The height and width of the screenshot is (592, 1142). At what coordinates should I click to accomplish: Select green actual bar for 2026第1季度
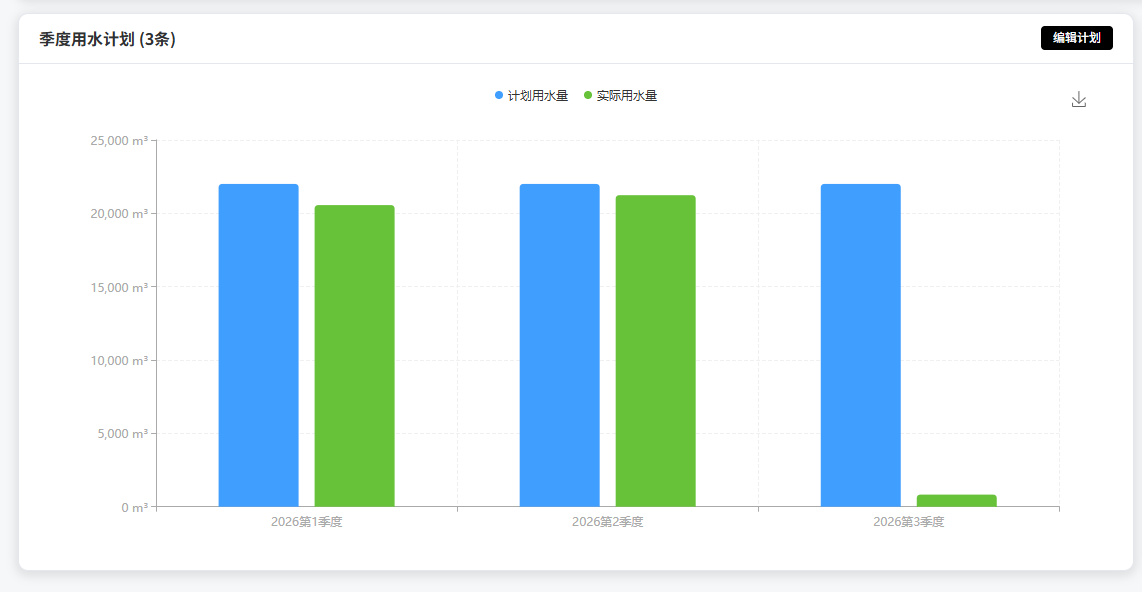pyautogui.click(x=355, y=356)
